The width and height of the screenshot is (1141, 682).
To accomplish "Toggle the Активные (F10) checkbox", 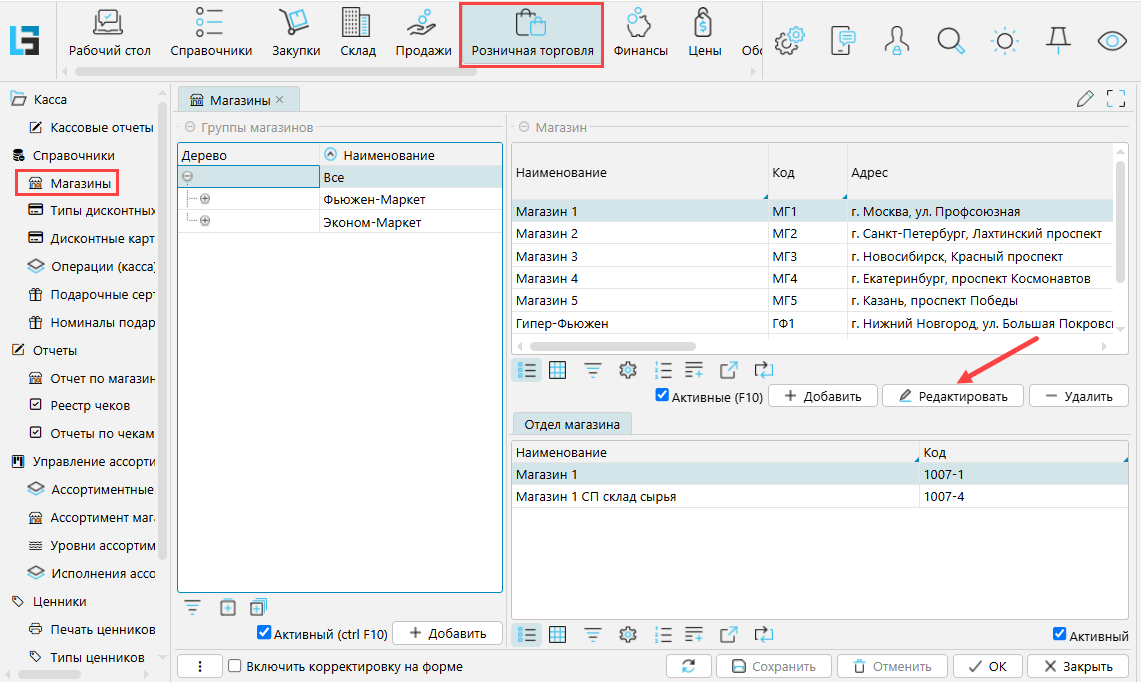I will click(x=662, y=396).
